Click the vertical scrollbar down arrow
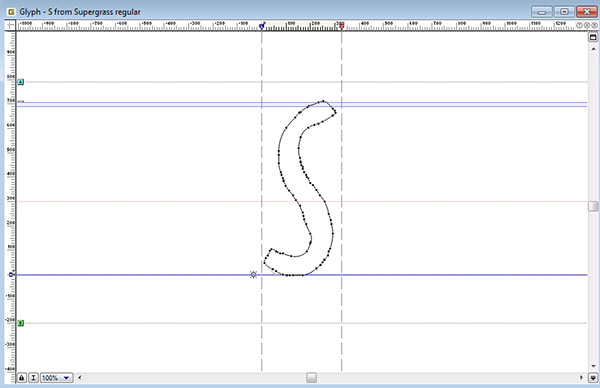 (593, 366)
